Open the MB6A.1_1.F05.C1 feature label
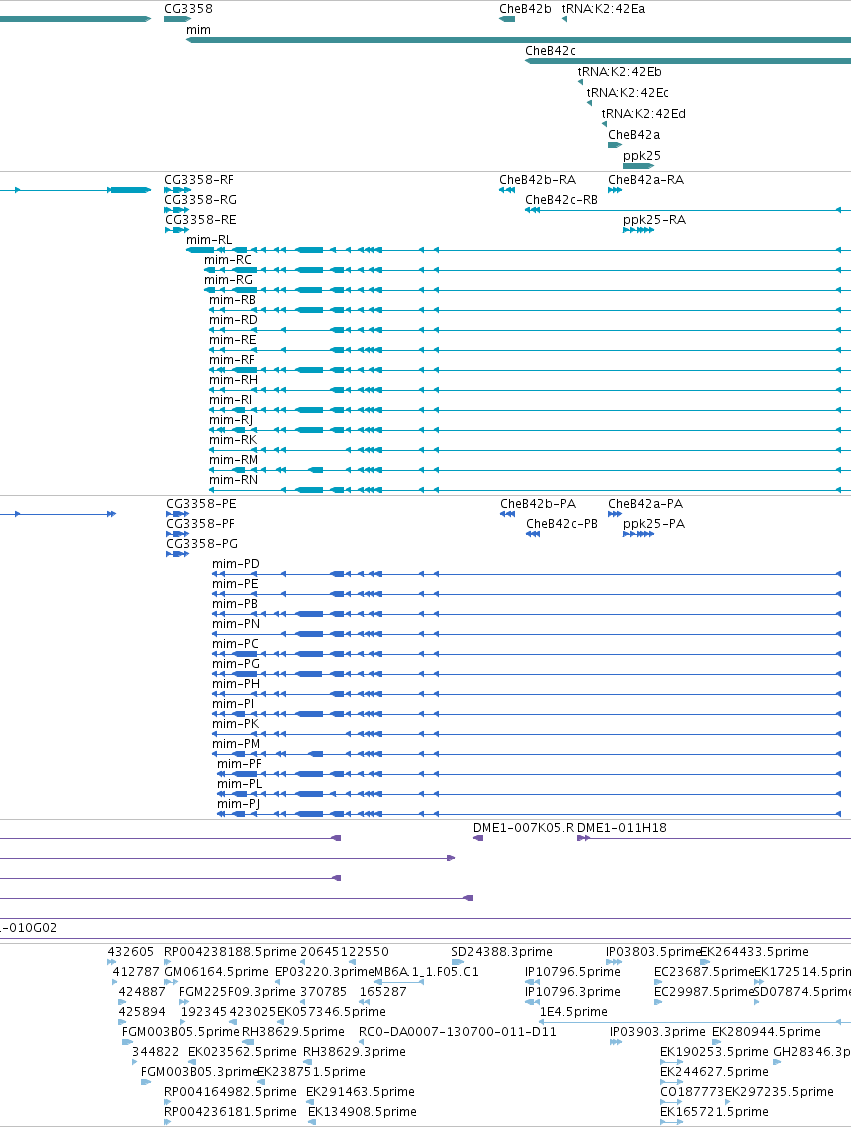This screenshot has width=851, height=1127. coord(426,972)
